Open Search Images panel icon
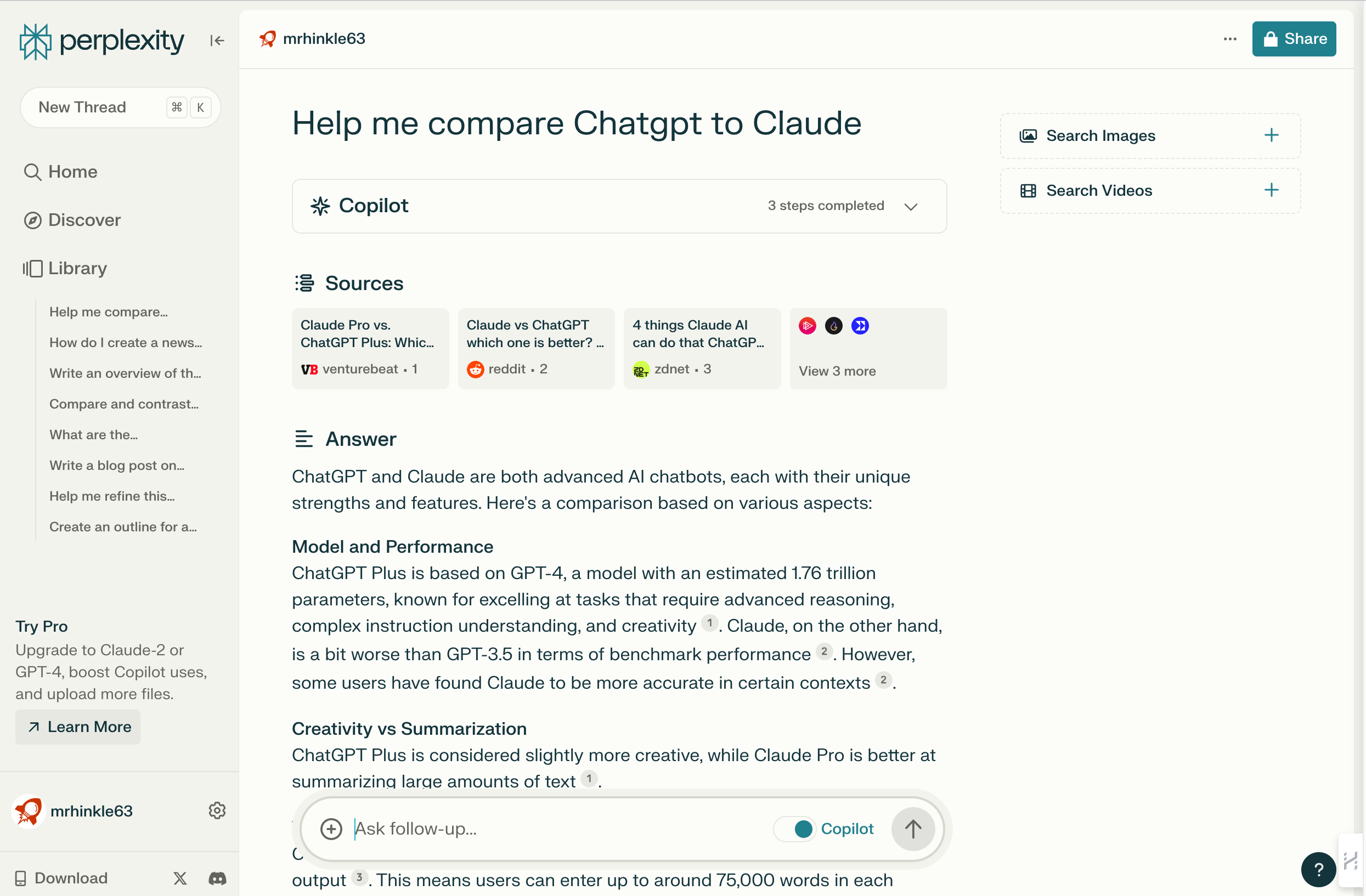This screenshot has height=896, width=1366. point(1029,135)
